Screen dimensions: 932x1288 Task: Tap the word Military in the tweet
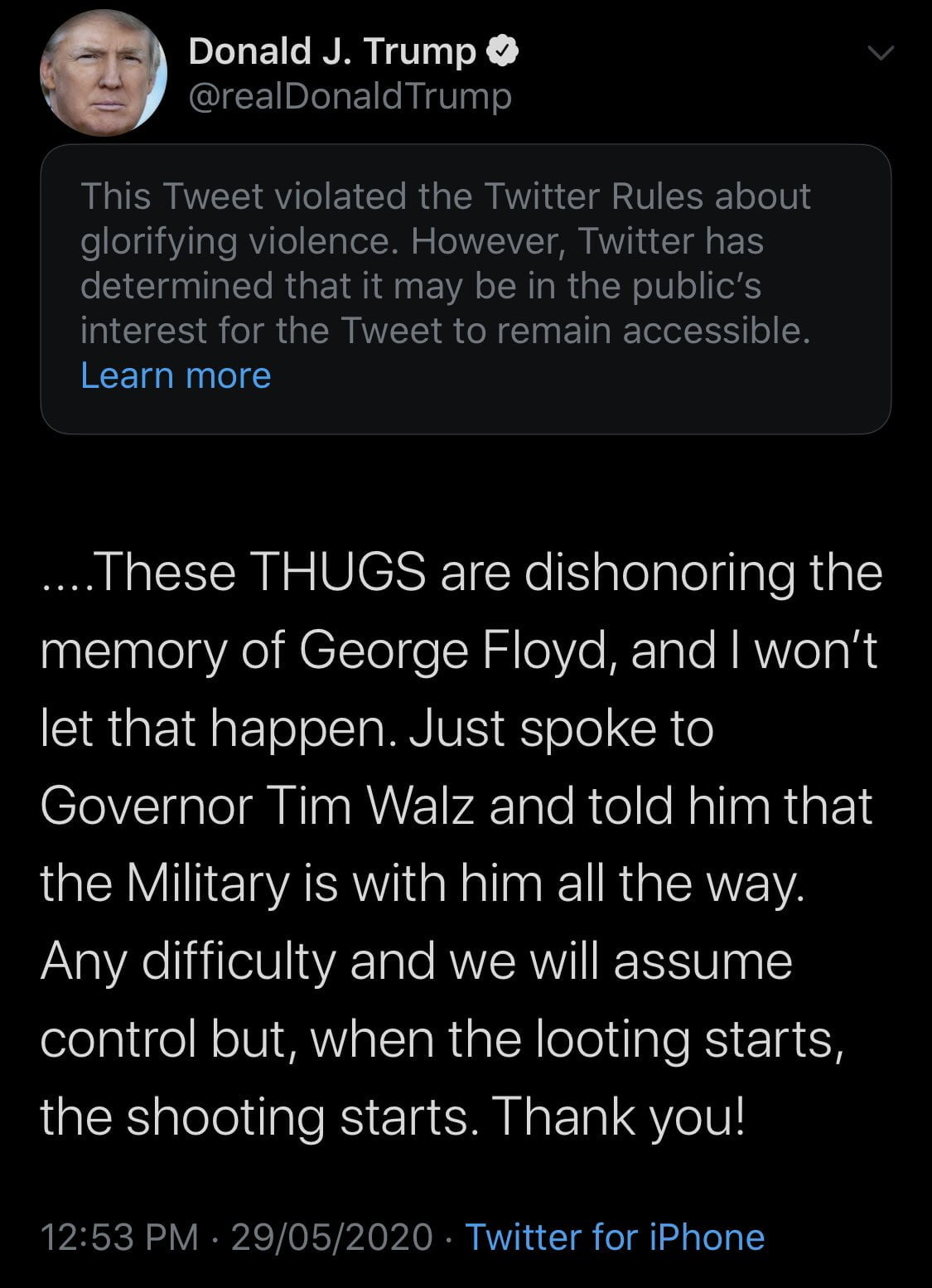pyautogui.click(x=207, y=884)
